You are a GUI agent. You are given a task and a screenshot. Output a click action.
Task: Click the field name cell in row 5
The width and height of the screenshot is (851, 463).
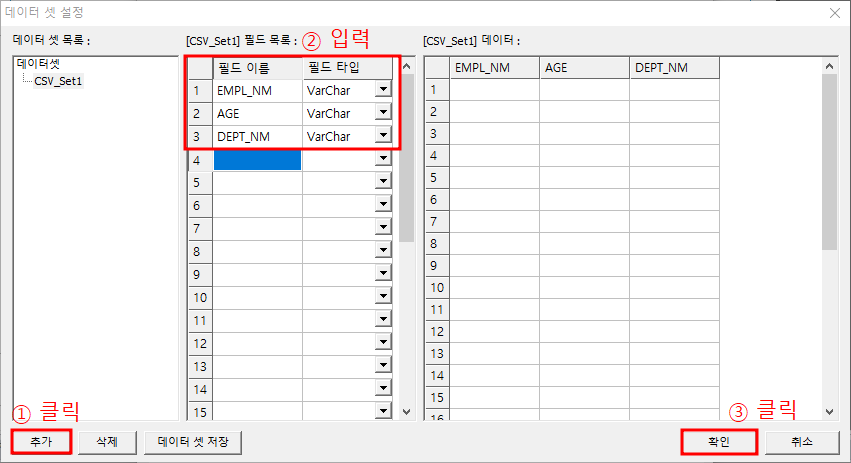pos(257,182)
